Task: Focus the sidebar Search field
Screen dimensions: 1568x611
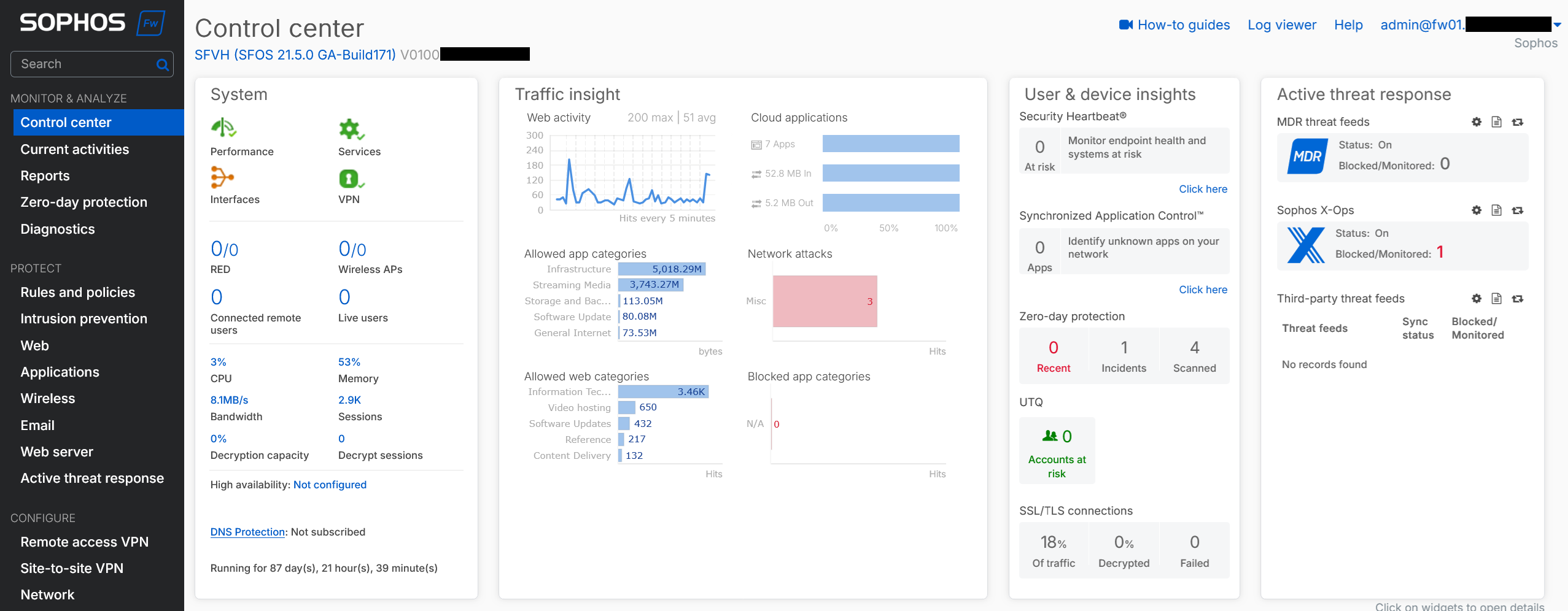Action: tap(86, 64)
